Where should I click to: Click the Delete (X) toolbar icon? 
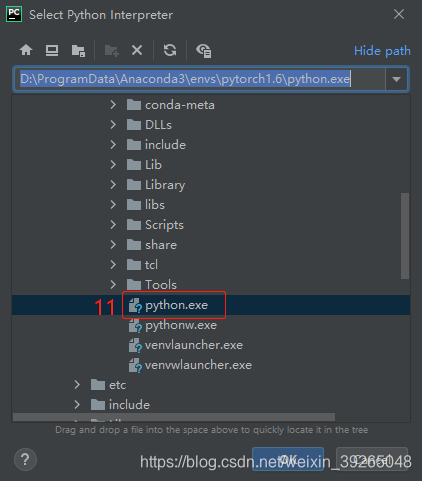(x=137, y=50)
